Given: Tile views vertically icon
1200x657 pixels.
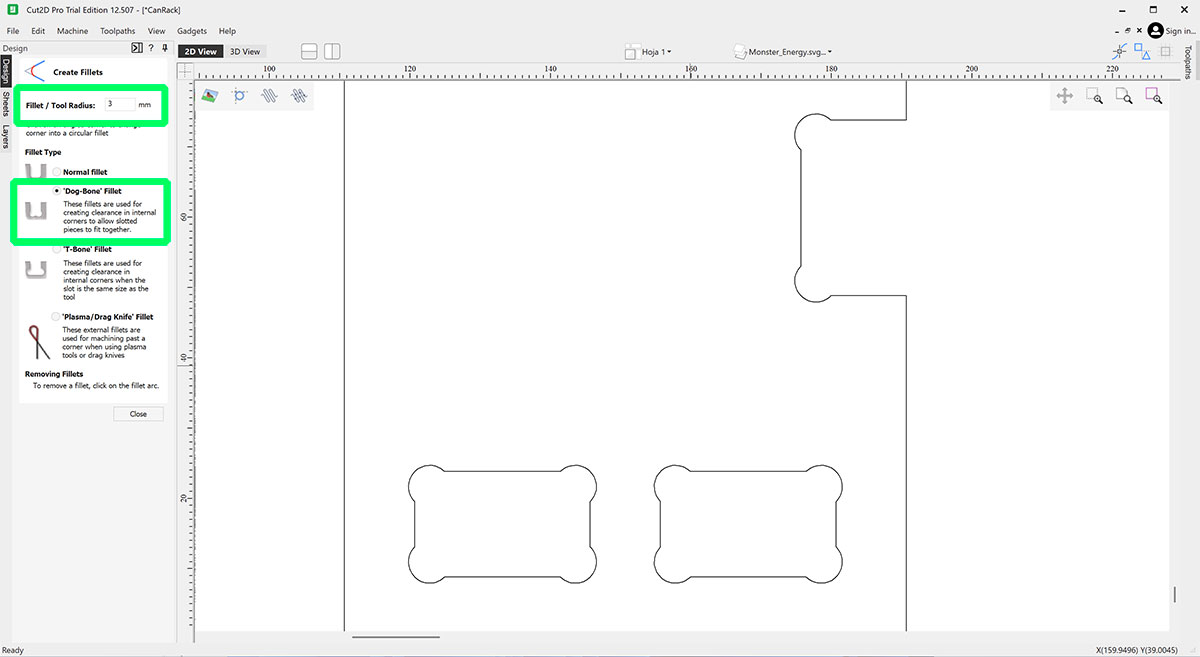Looking at the screenshot, I should tap(332, 51).
